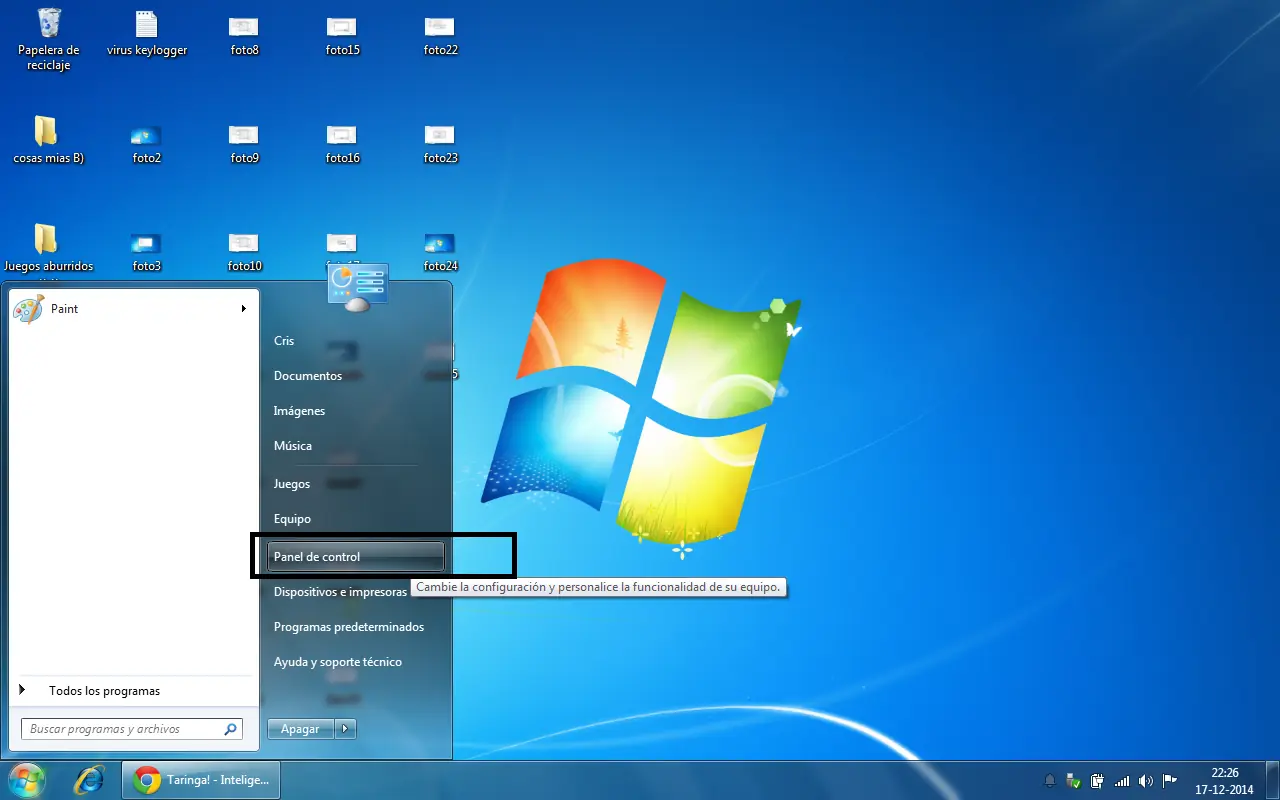Select the foto10 desktop image file
This screenshot has width=1280, height=800.
[244, 251]
